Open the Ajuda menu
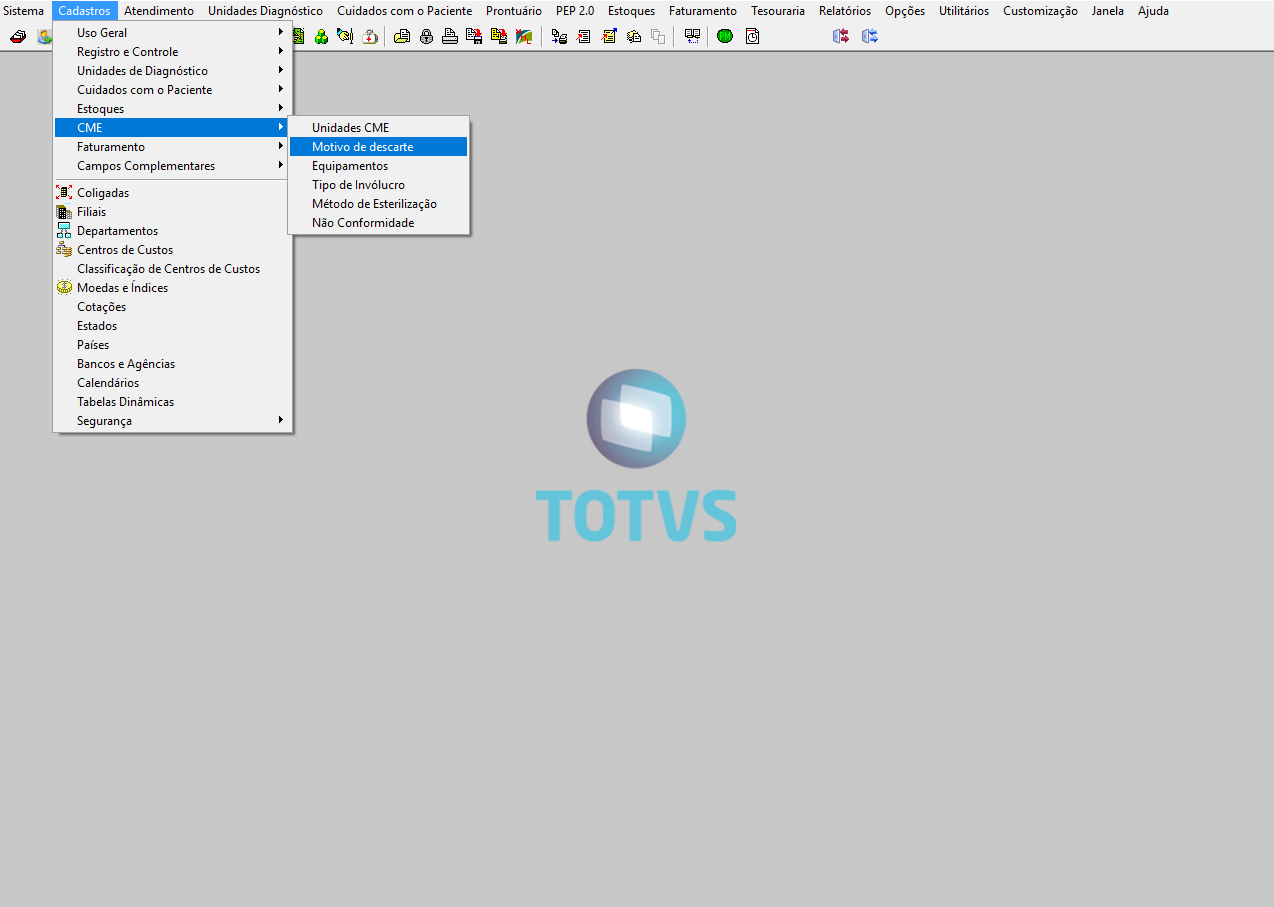The width and height of the screenshot is (1274, 907). (1153, 11)
